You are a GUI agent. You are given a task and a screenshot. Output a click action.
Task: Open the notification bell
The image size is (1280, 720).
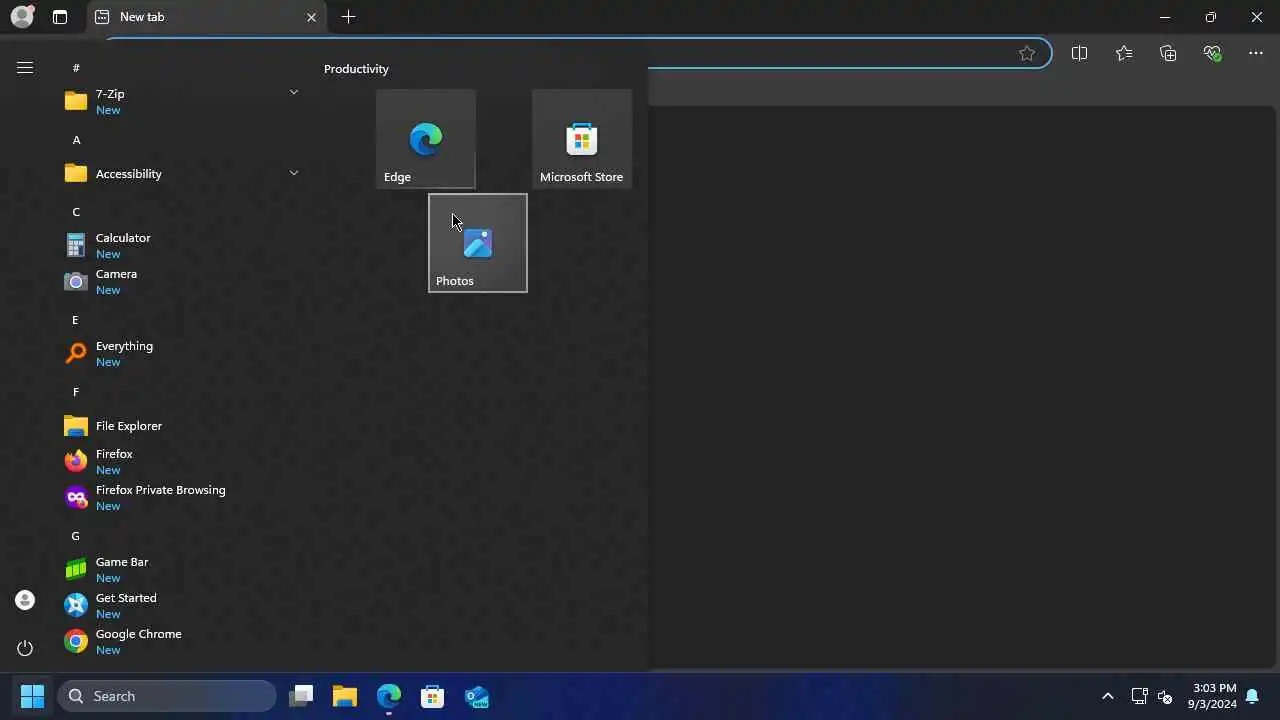[x=1252, y=696]
